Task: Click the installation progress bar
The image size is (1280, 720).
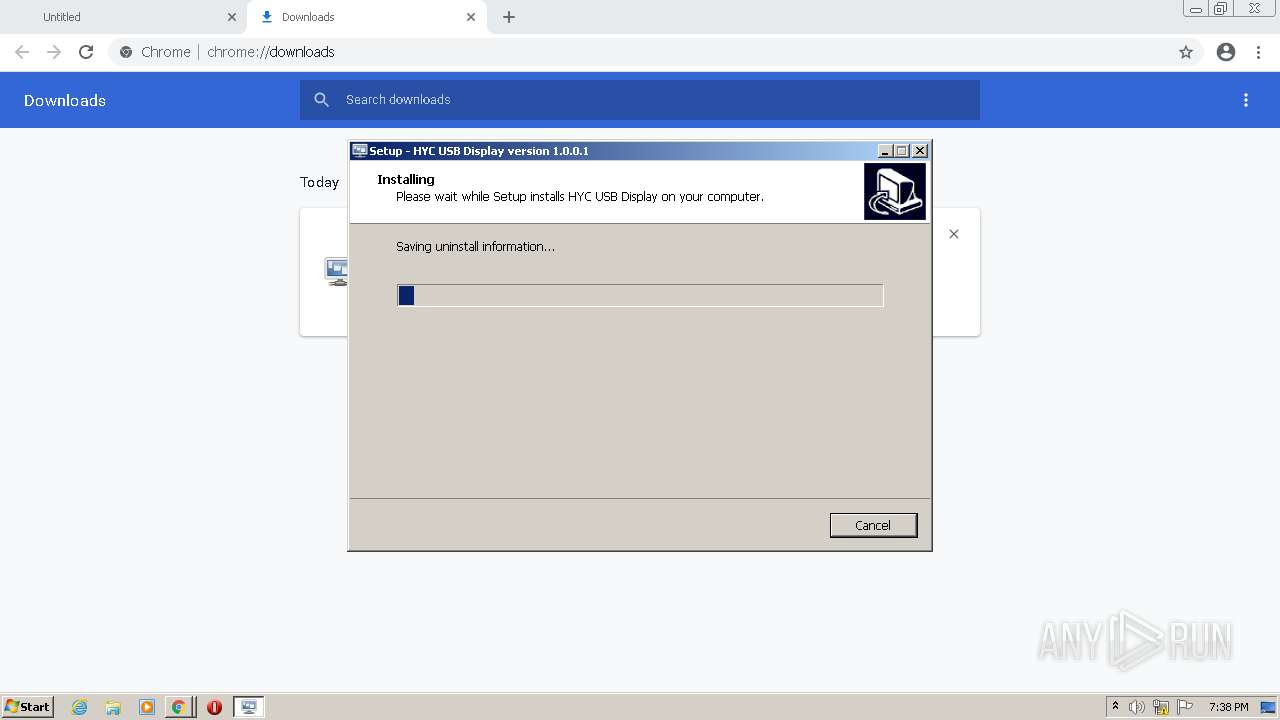Action: click(x=640, y=295)
